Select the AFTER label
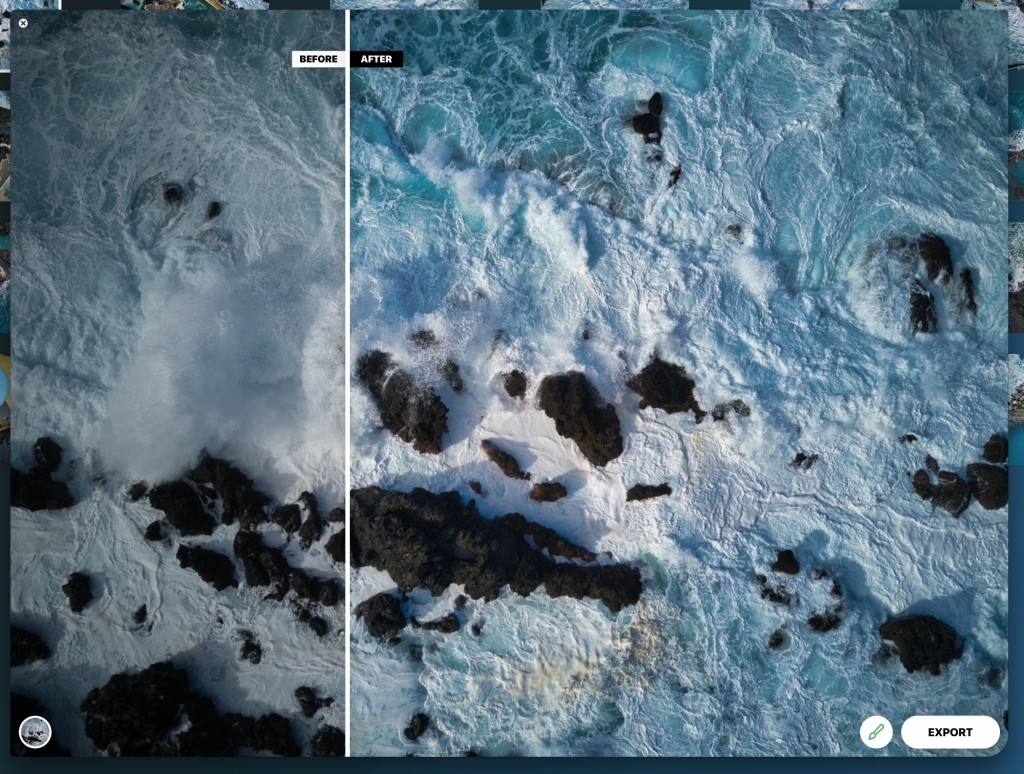This screenshot has height=774, width=1024. [377, 59]
